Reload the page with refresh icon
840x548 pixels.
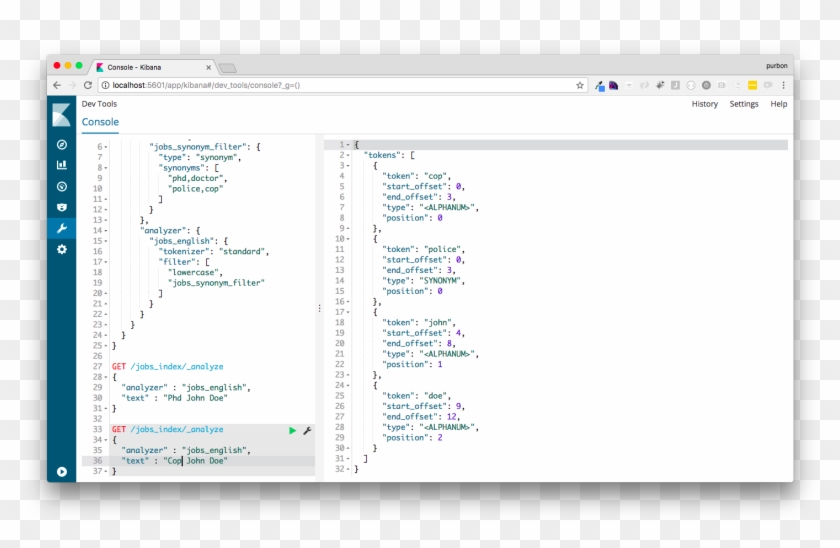[88, 85]
